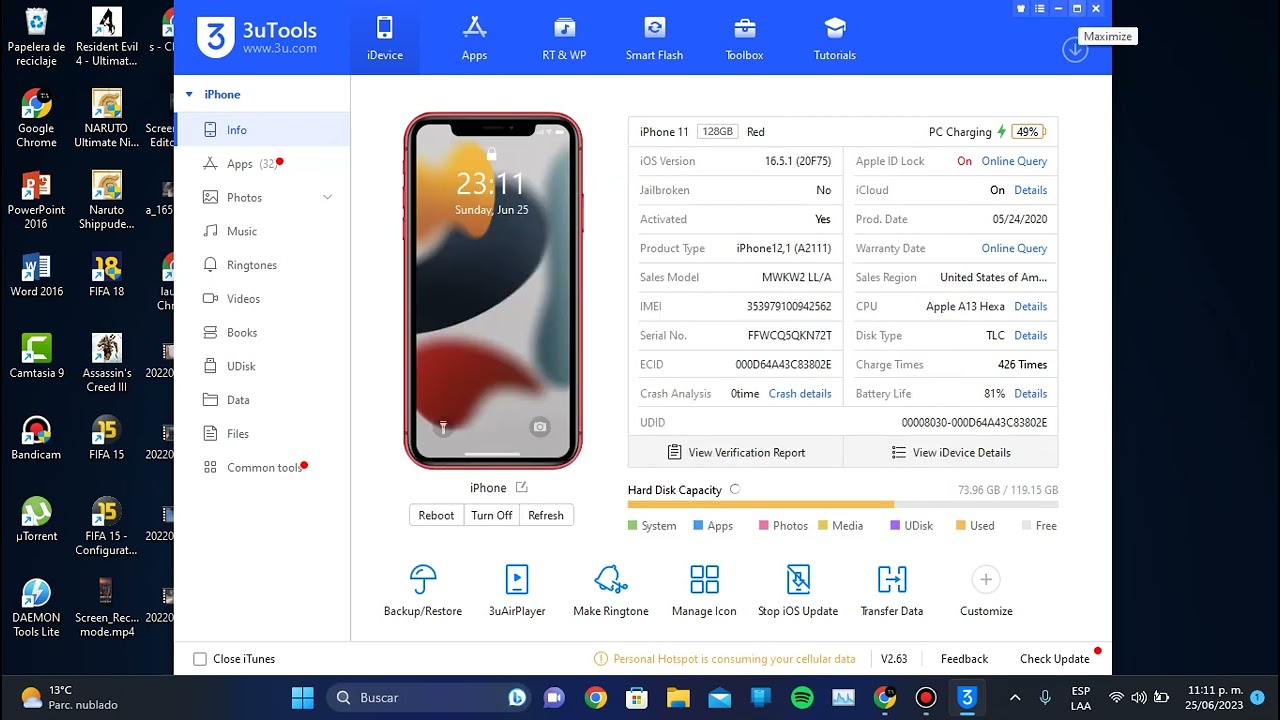Click Turn Off button
This screenshot has width=1280, height=720.
(x=491, y=516)
